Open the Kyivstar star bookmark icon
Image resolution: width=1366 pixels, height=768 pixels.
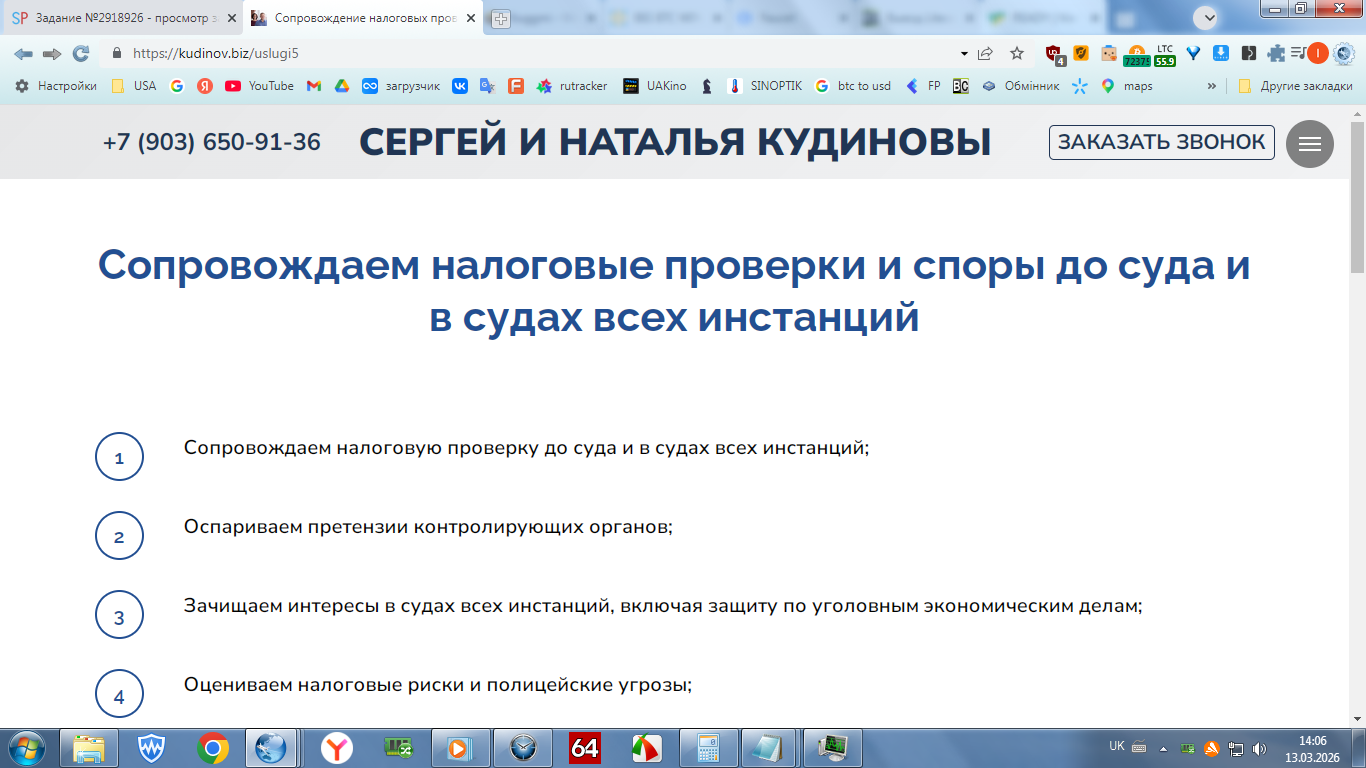[1079, 86]
